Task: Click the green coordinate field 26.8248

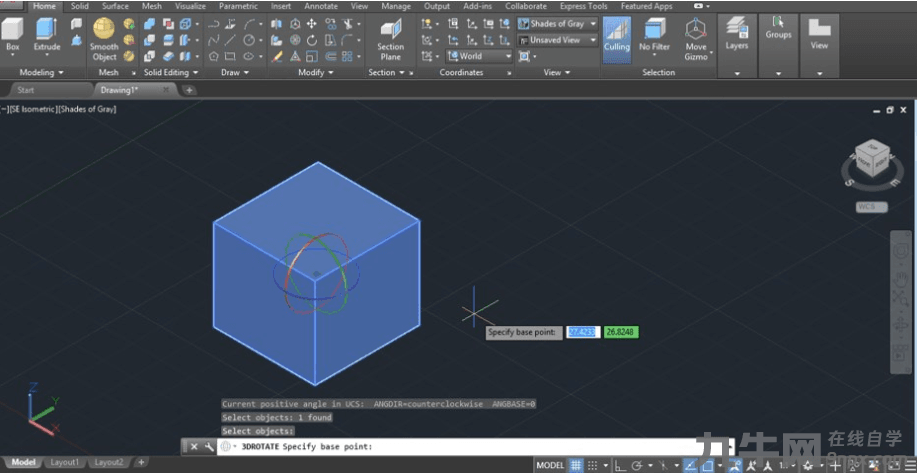Action: pyautogui.click(x=622, y=332)
